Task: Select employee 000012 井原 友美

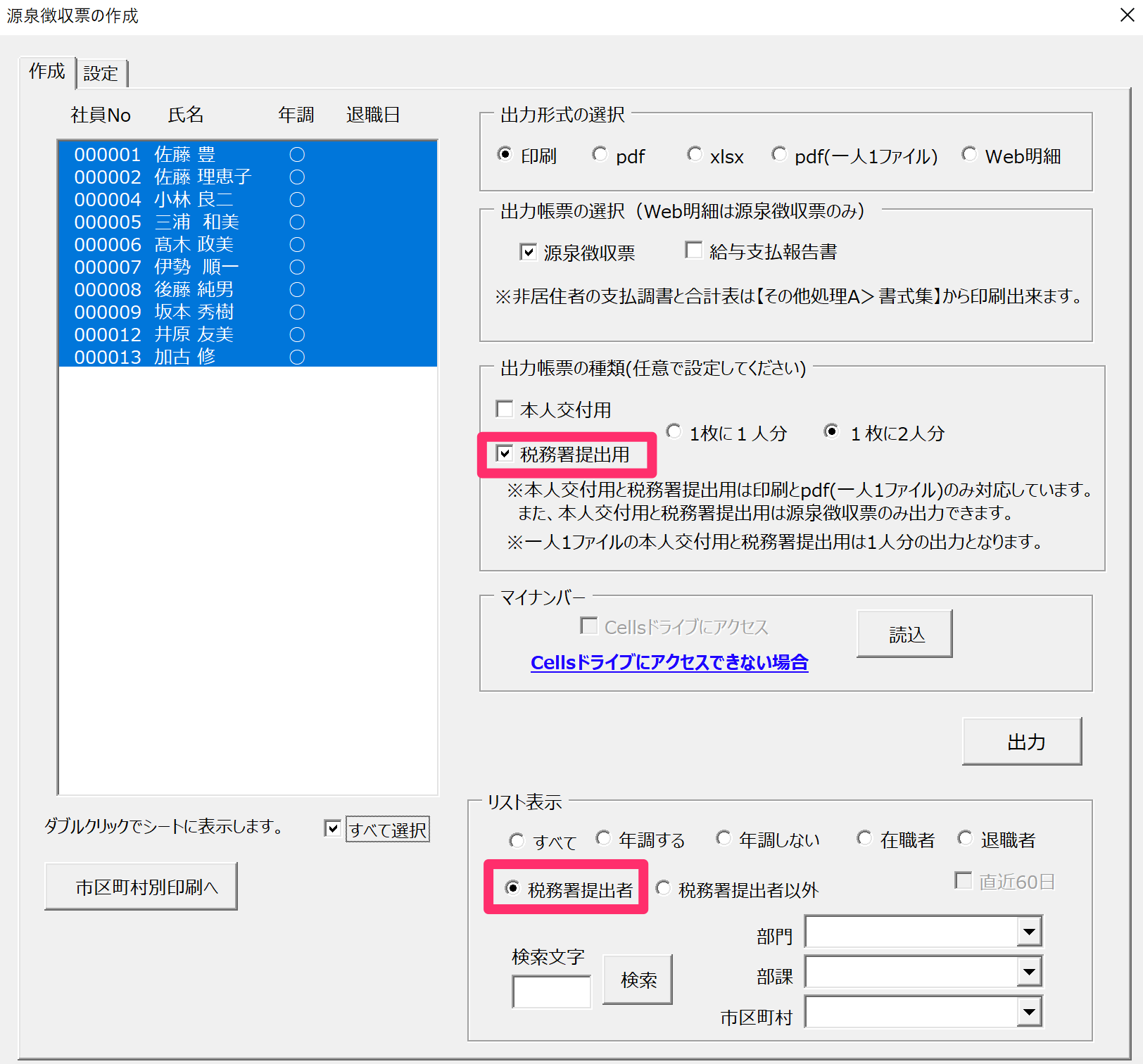Action: pyautogui.click(x=248, y=334)
